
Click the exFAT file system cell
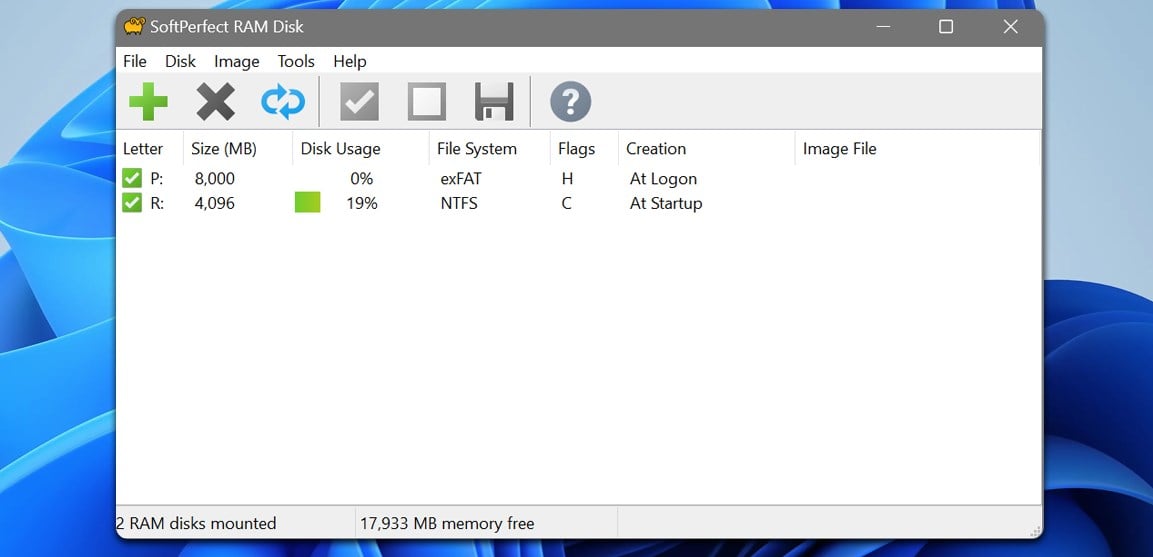[x=461, y=179]
